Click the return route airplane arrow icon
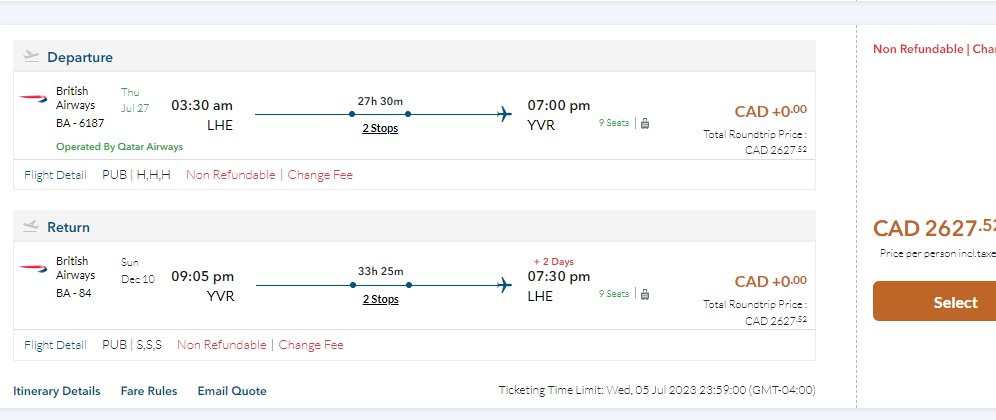The height and width of the screenshot is (420, 996). tap(504, 284)
